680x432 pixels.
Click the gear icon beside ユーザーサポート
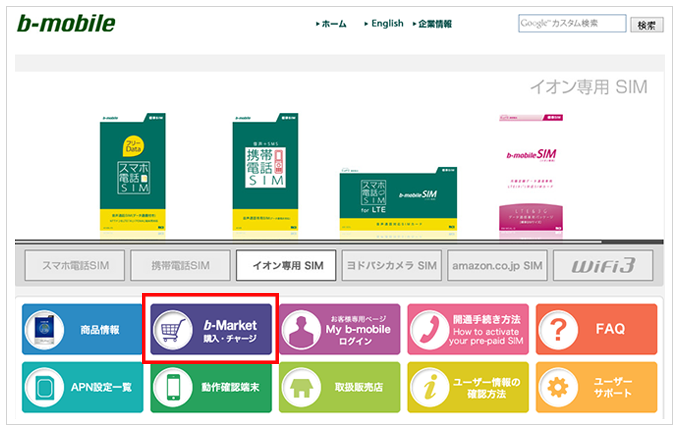click(x=558, y=387)
